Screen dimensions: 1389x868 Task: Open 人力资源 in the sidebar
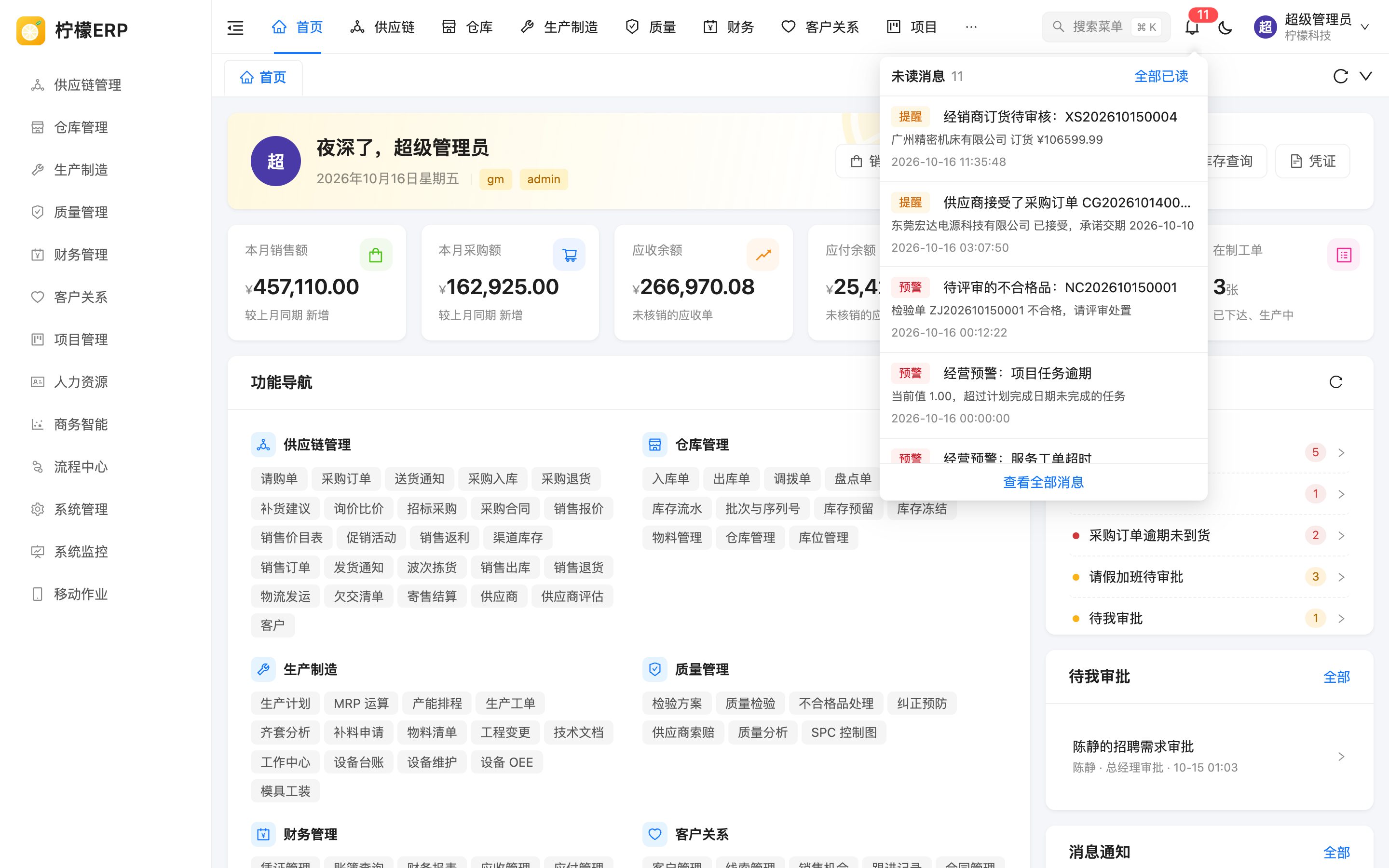coord(81,382)
